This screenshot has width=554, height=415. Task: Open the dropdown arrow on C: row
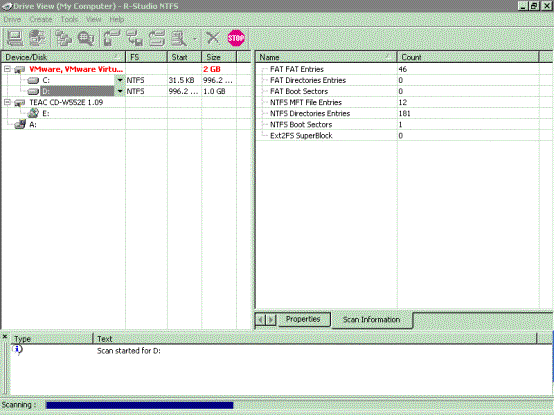[120, 80]
